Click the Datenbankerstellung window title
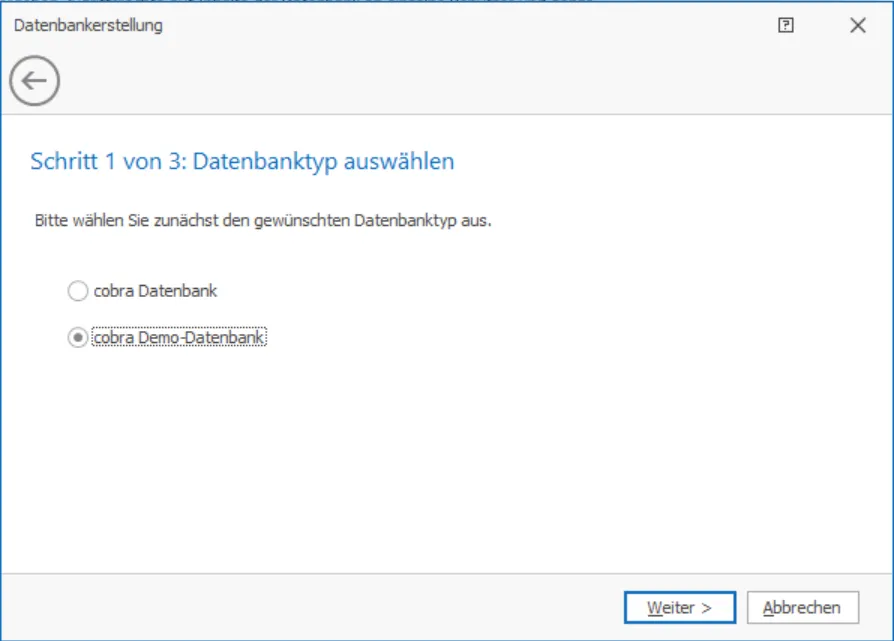The width and height of the screenshot is (894, 641). 88,25
